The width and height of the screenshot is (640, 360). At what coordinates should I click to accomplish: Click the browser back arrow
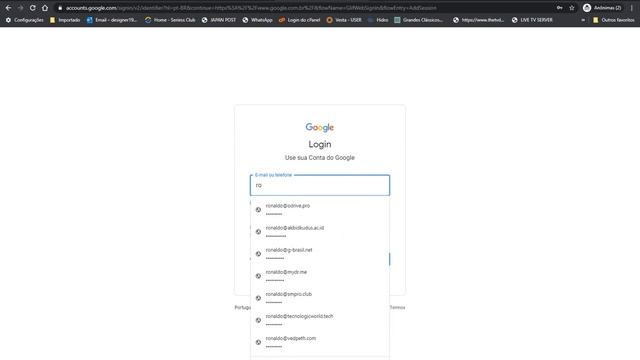pos(8,8)
